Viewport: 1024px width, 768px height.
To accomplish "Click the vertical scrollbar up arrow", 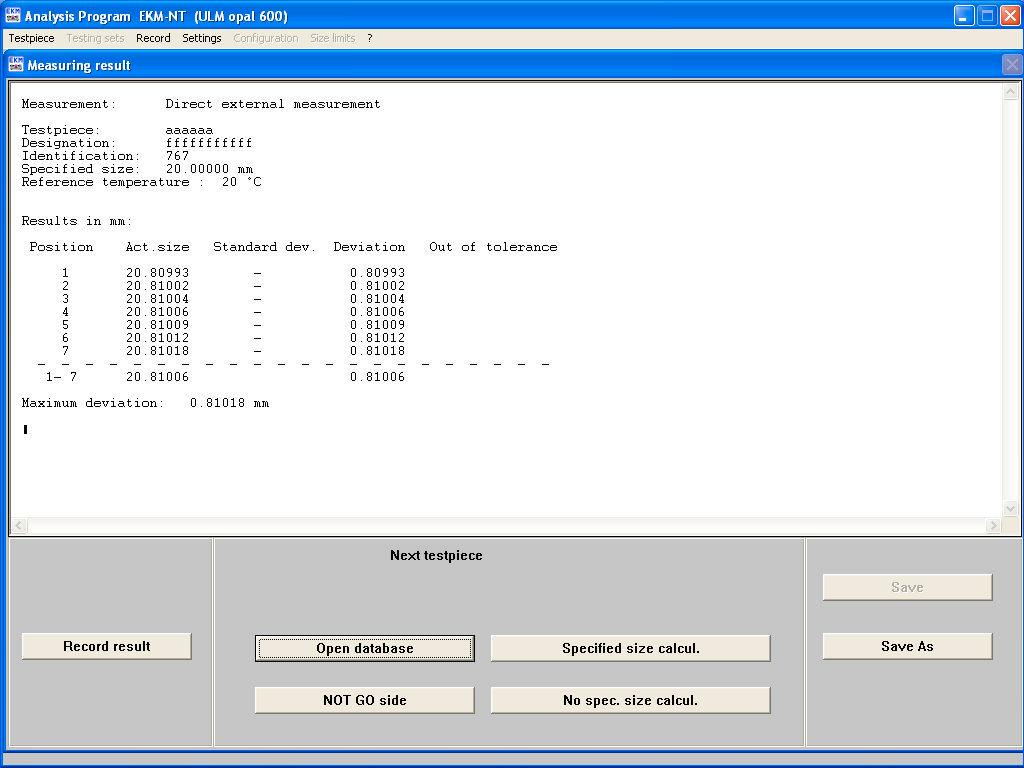I will tap(1010, 91).
